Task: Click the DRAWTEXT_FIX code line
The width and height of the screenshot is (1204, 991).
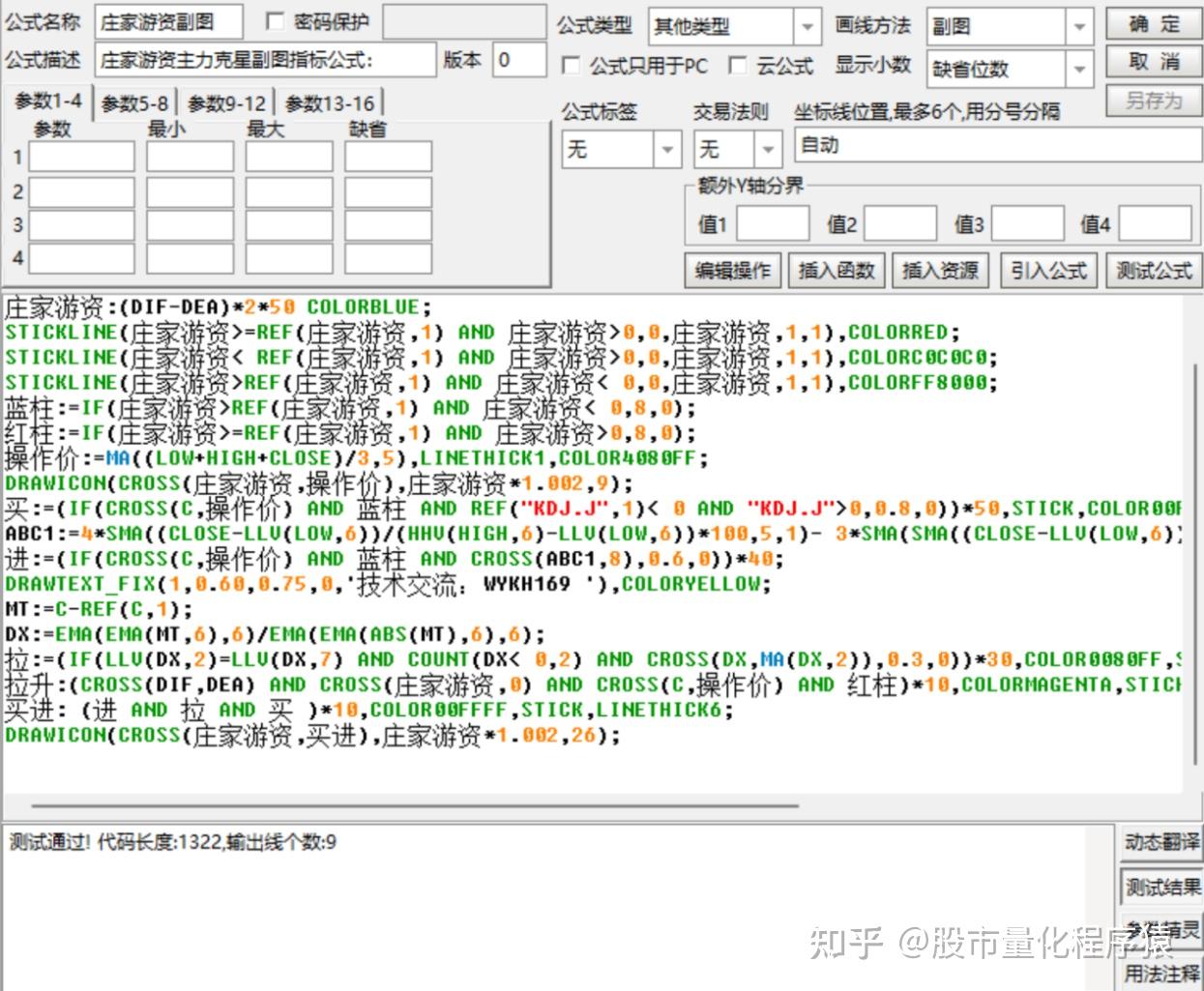Action: pos(388,584)
